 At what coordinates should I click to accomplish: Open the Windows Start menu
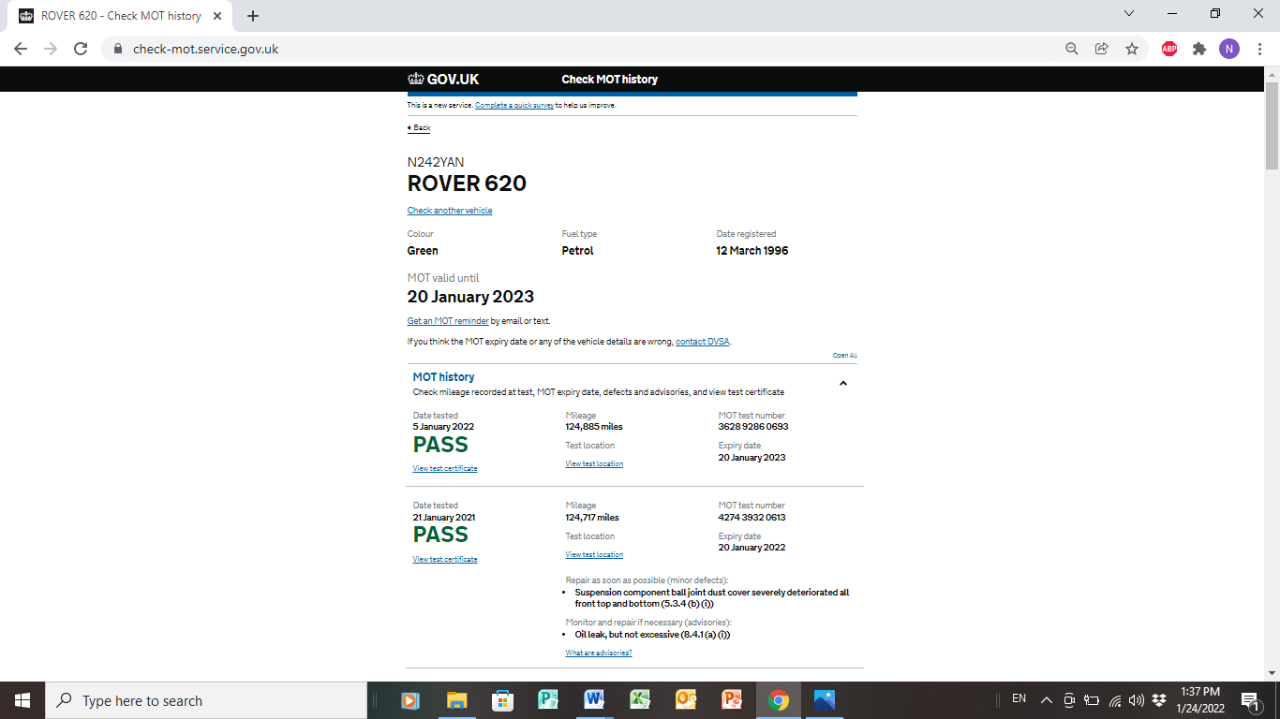[22, 700]
